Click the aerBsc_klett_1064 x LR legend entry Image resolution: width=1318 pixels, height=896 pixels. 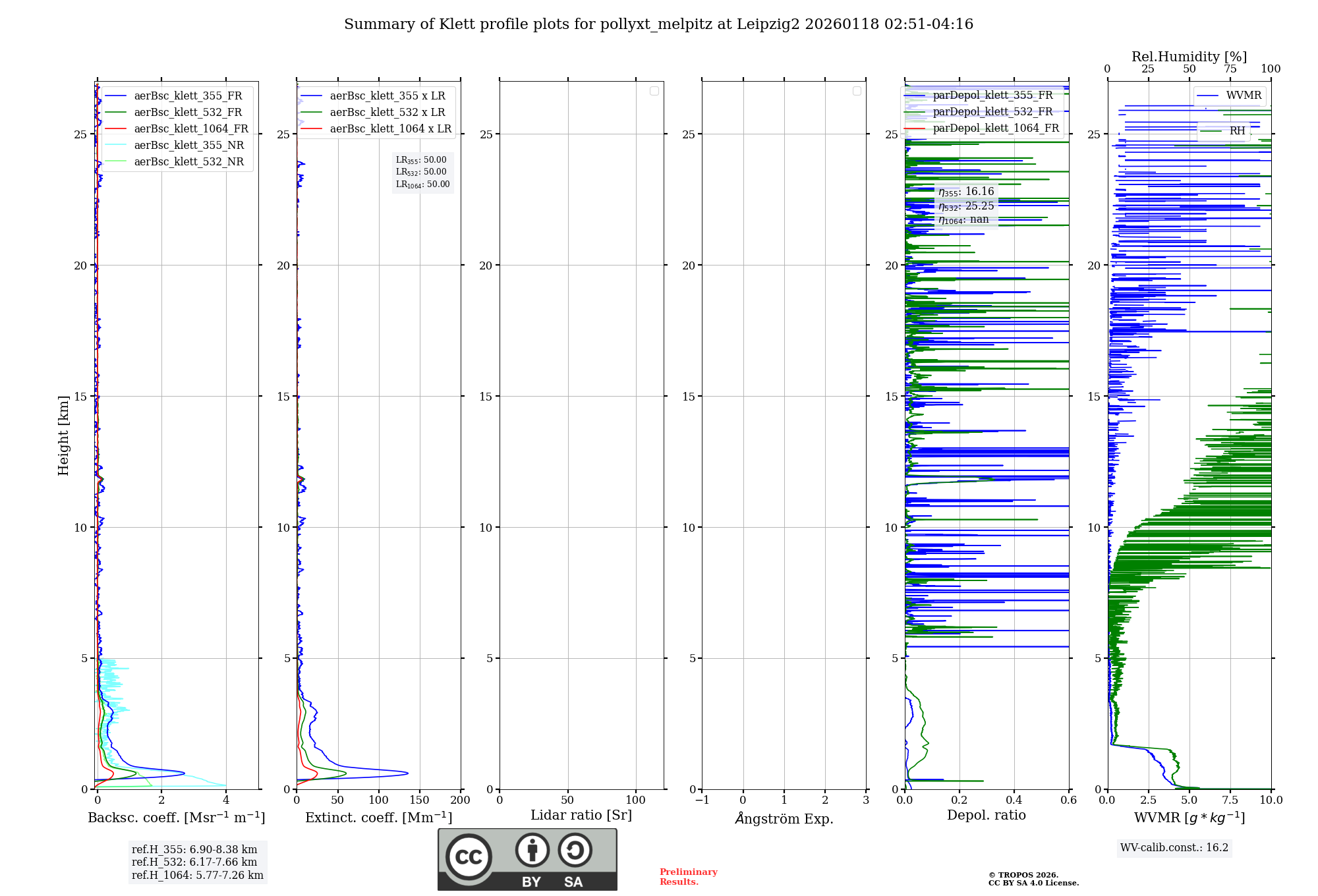click(x=390, y=129)
